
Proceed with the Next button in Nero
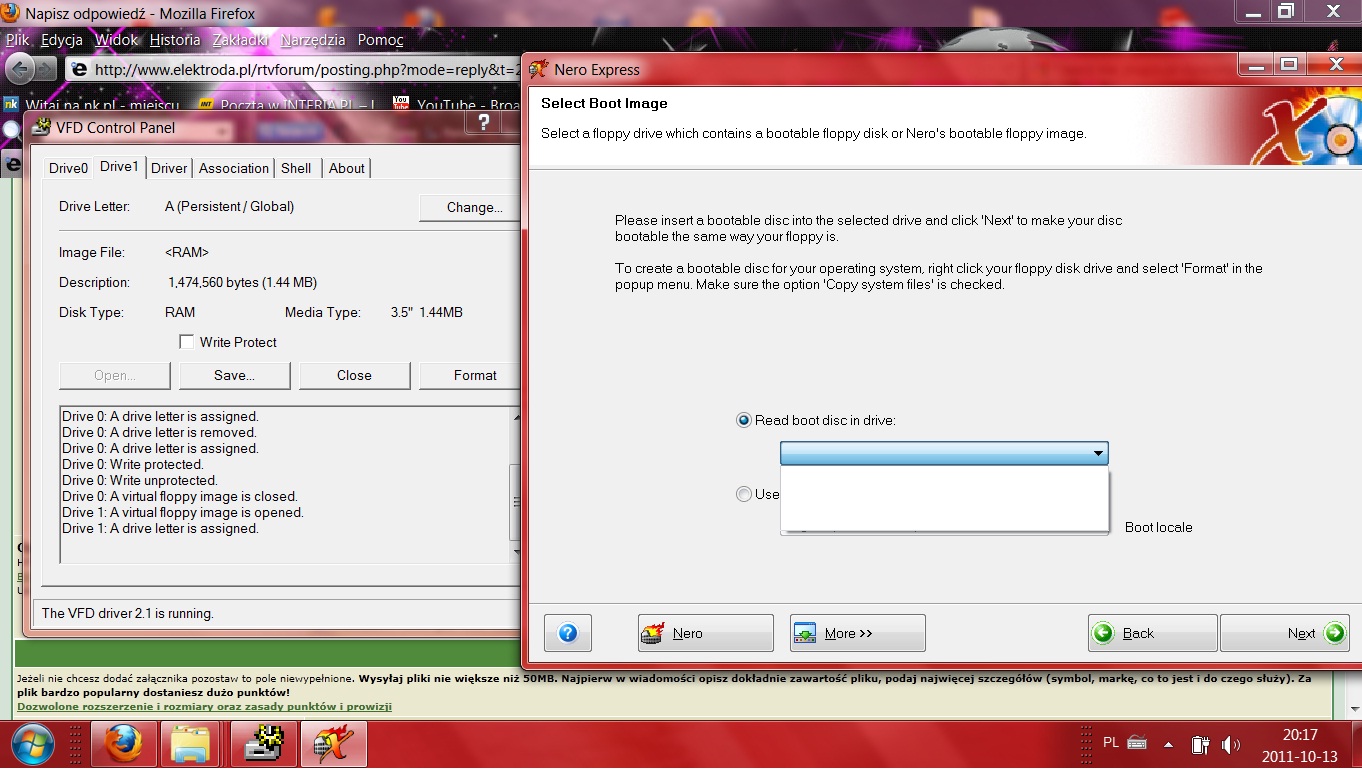(1285, 633)
